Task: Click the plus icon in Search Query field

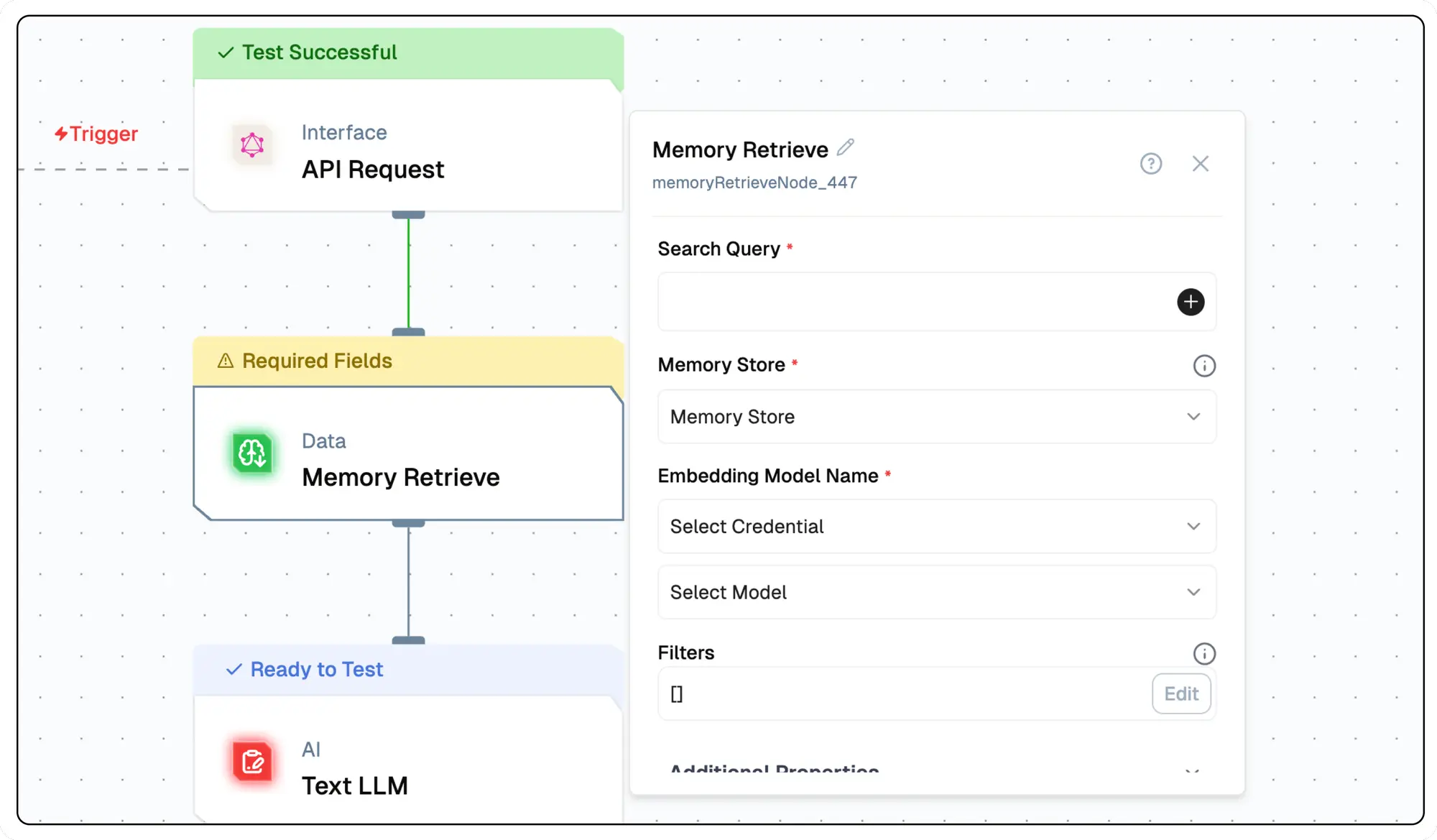Action: [1191, 302]
